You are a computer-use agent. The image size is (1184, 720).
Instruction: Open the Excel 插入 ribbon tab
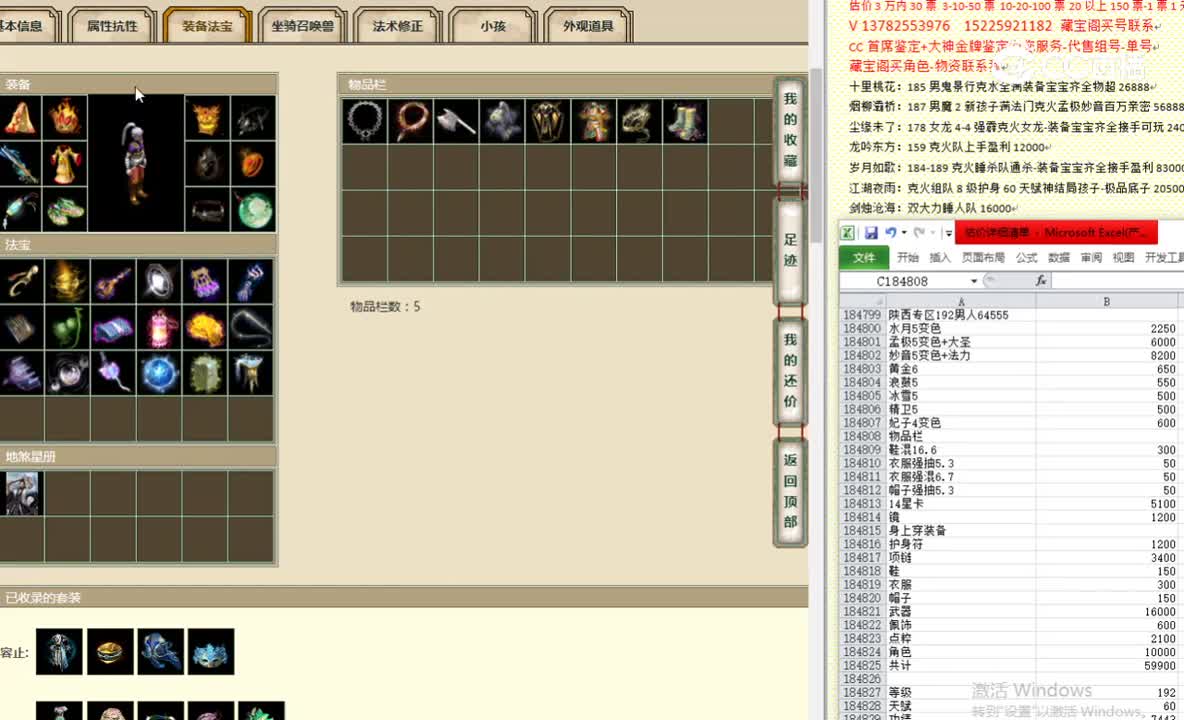click(940, 257)
